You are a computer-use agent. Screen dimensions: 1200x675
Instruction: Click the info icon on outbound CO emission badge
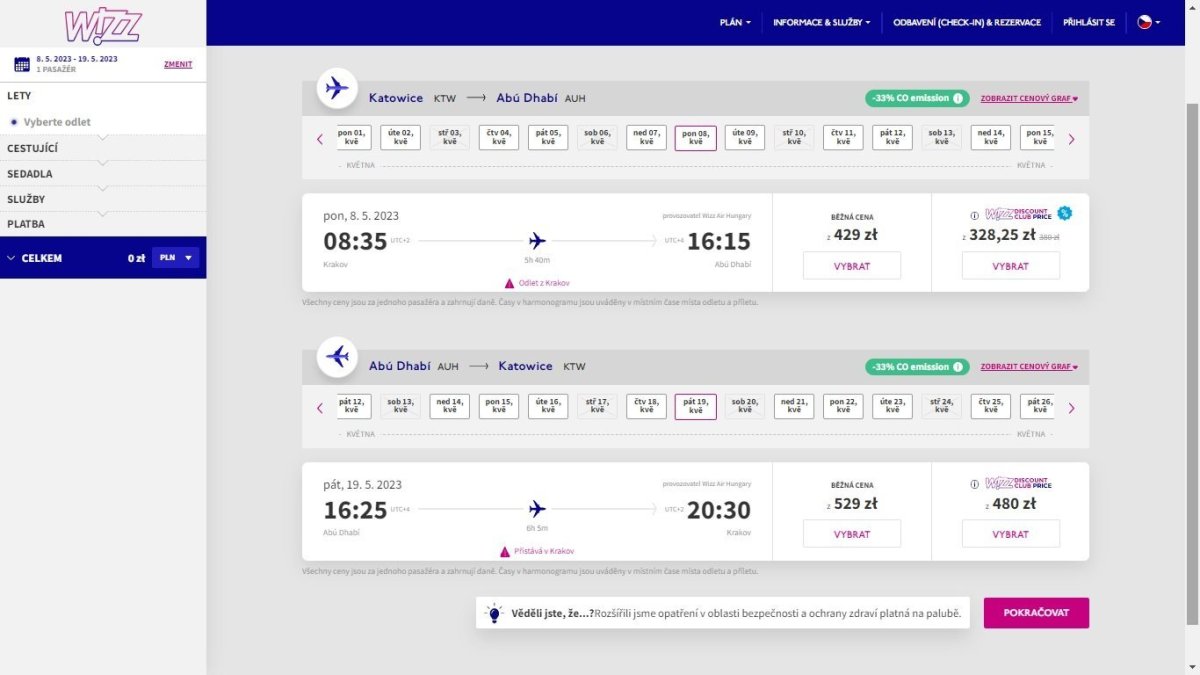pos(957,98)
